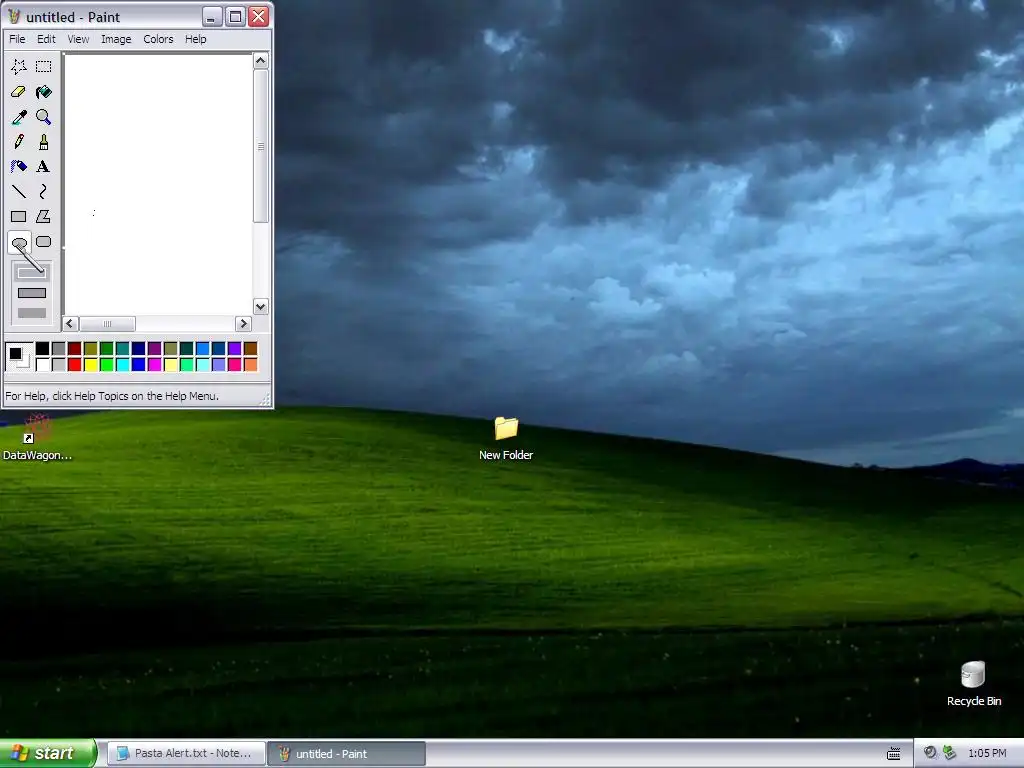Activate the Airbrush spray tool
This screenshot has height=768, width=1024.
pyautogui.click(x=19, y=167)
